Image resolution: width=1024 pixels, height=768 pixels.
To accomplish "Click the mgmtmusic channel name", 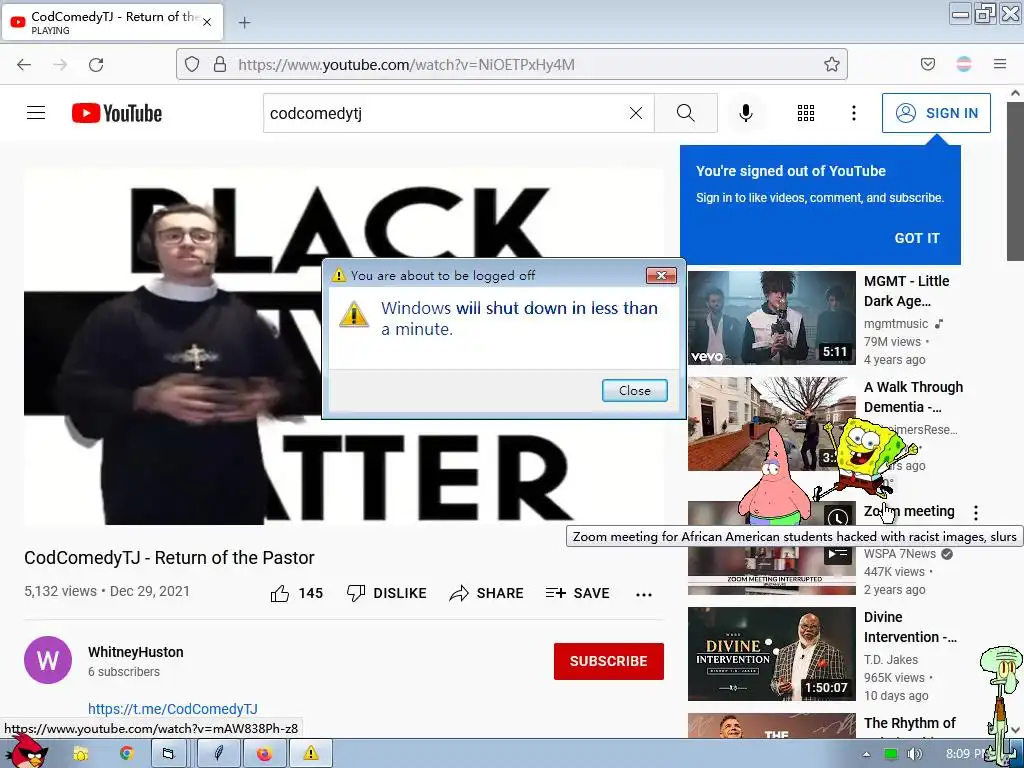I will click(896, 323).
